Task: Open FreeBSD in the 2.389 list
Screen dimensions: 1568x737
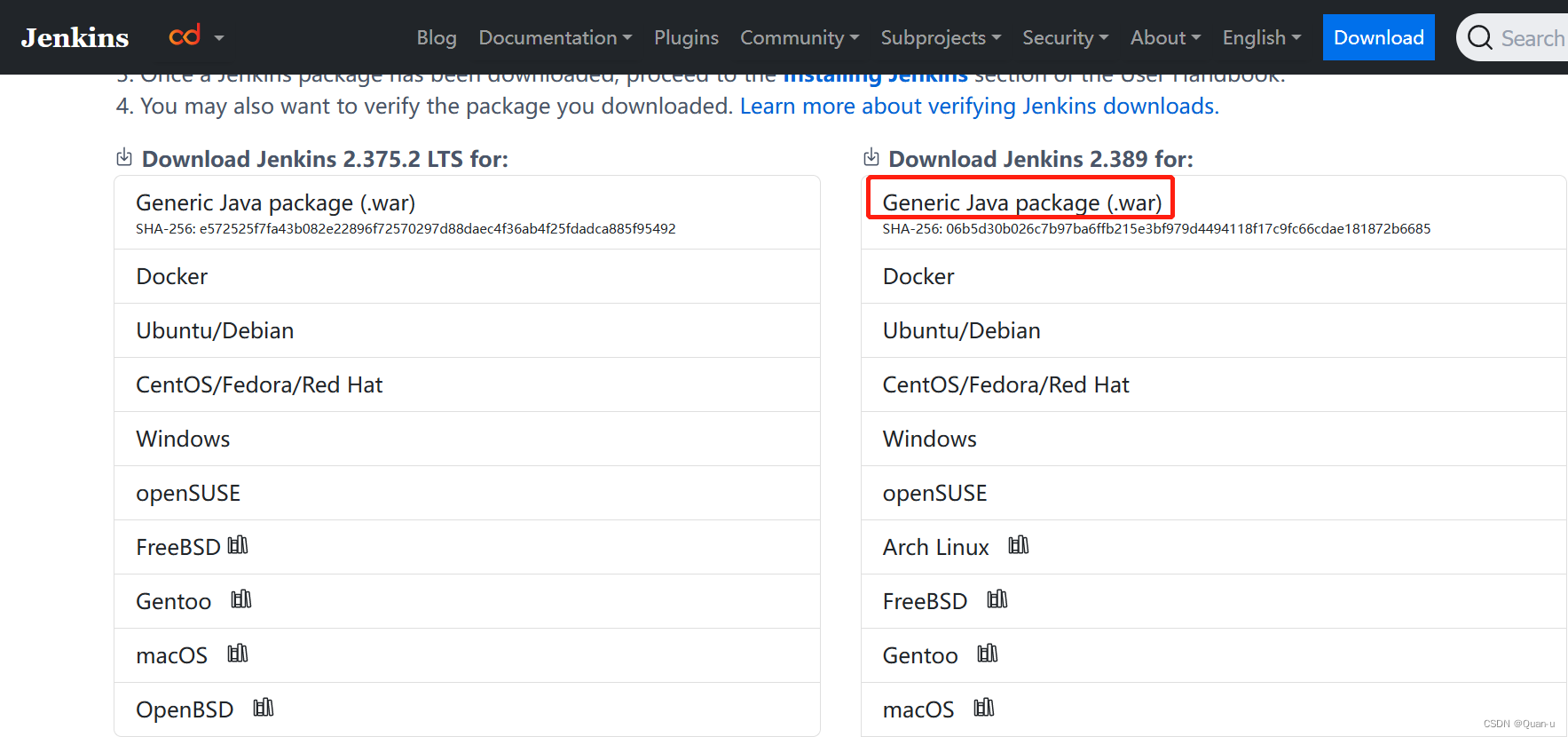Action: (925, 601)
